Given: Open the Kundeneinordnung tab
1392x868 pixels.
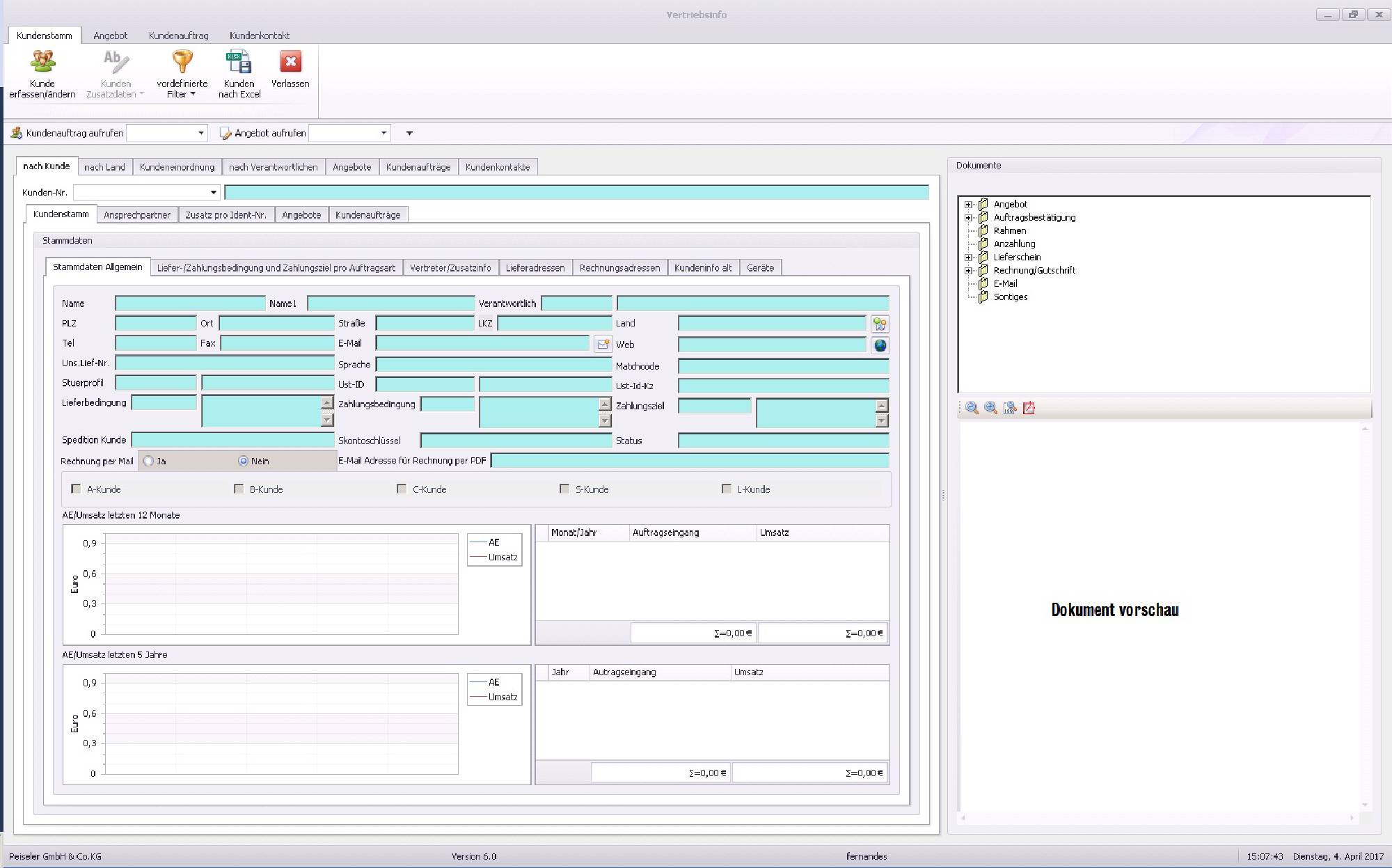Looking at the screenshot, I should [177, 167].
